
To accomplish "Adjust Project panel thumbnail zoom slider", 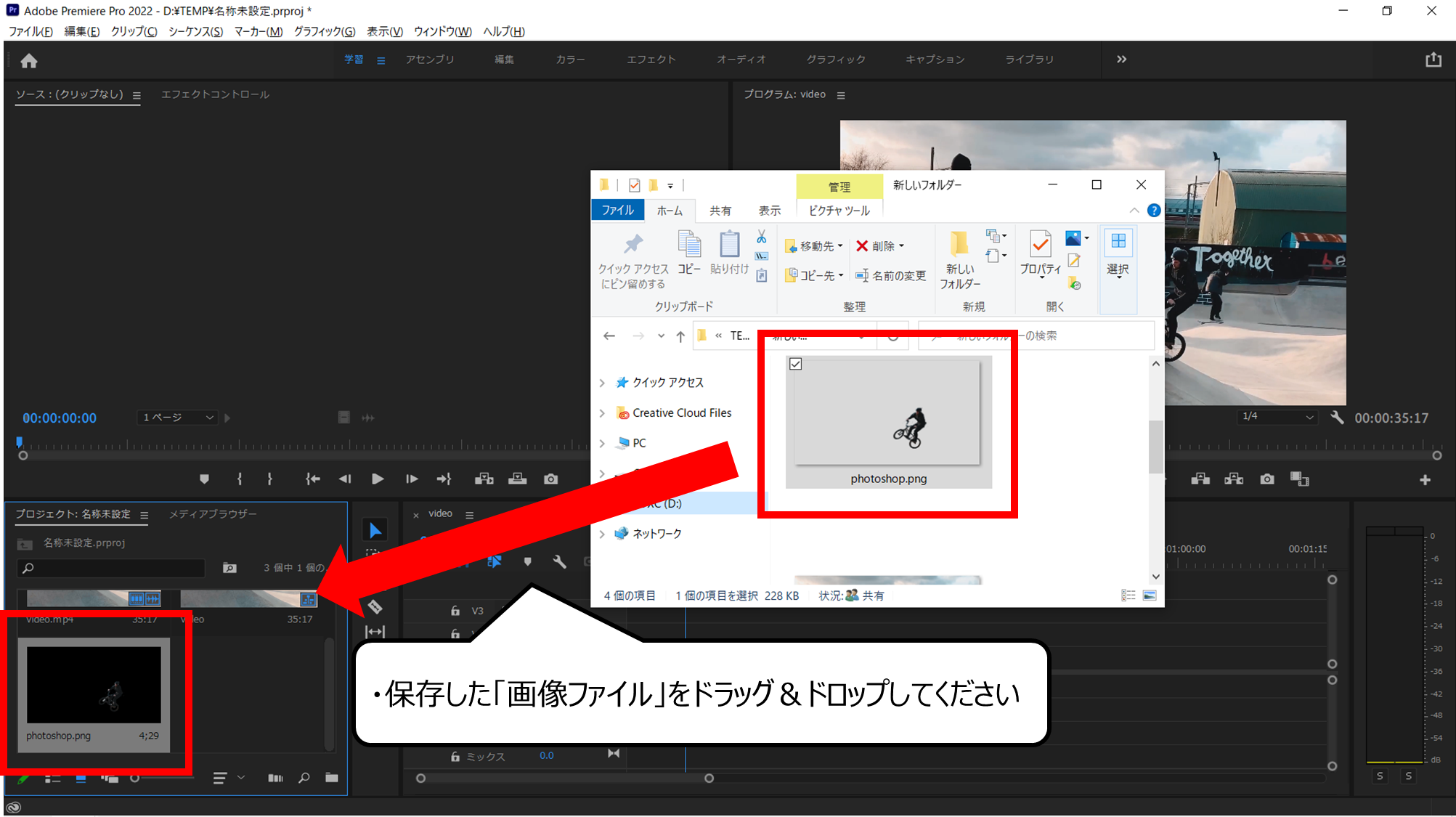I will (x=163, y=779).
